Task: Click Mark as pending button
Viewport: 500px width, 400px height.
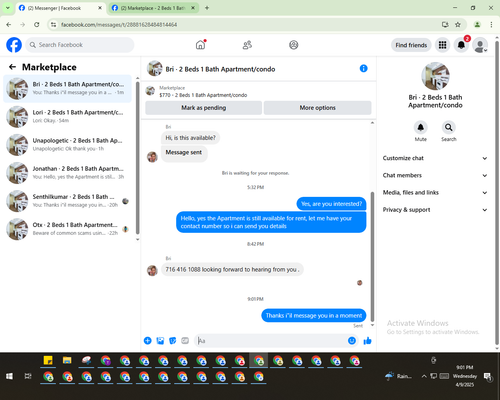Action: coord(203,108)
